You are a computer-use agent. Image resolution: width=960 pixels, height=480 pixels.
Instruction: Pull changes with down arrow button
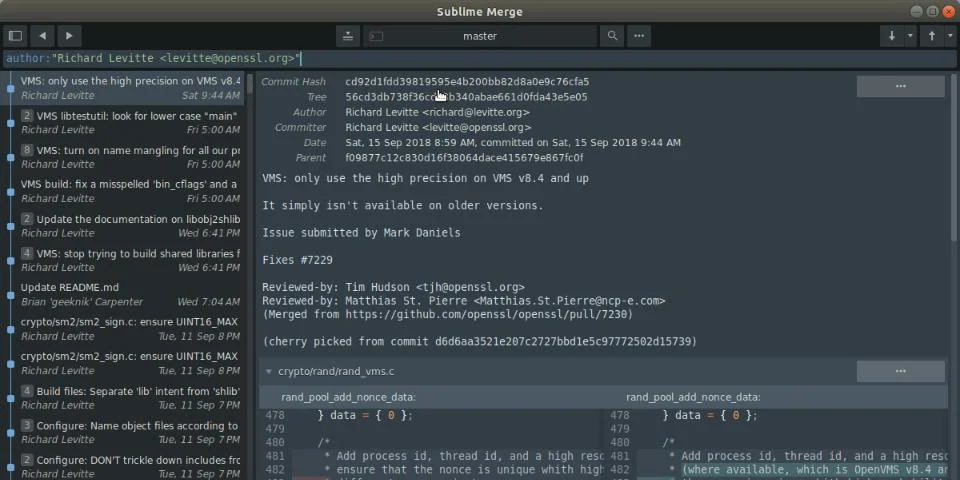tap(892, 36)
